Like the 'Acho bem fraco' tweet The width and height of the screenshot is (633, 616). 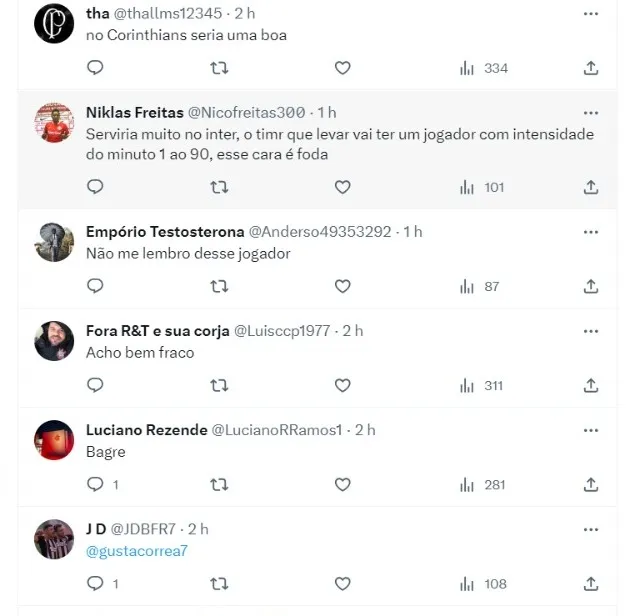pos(342,385)
